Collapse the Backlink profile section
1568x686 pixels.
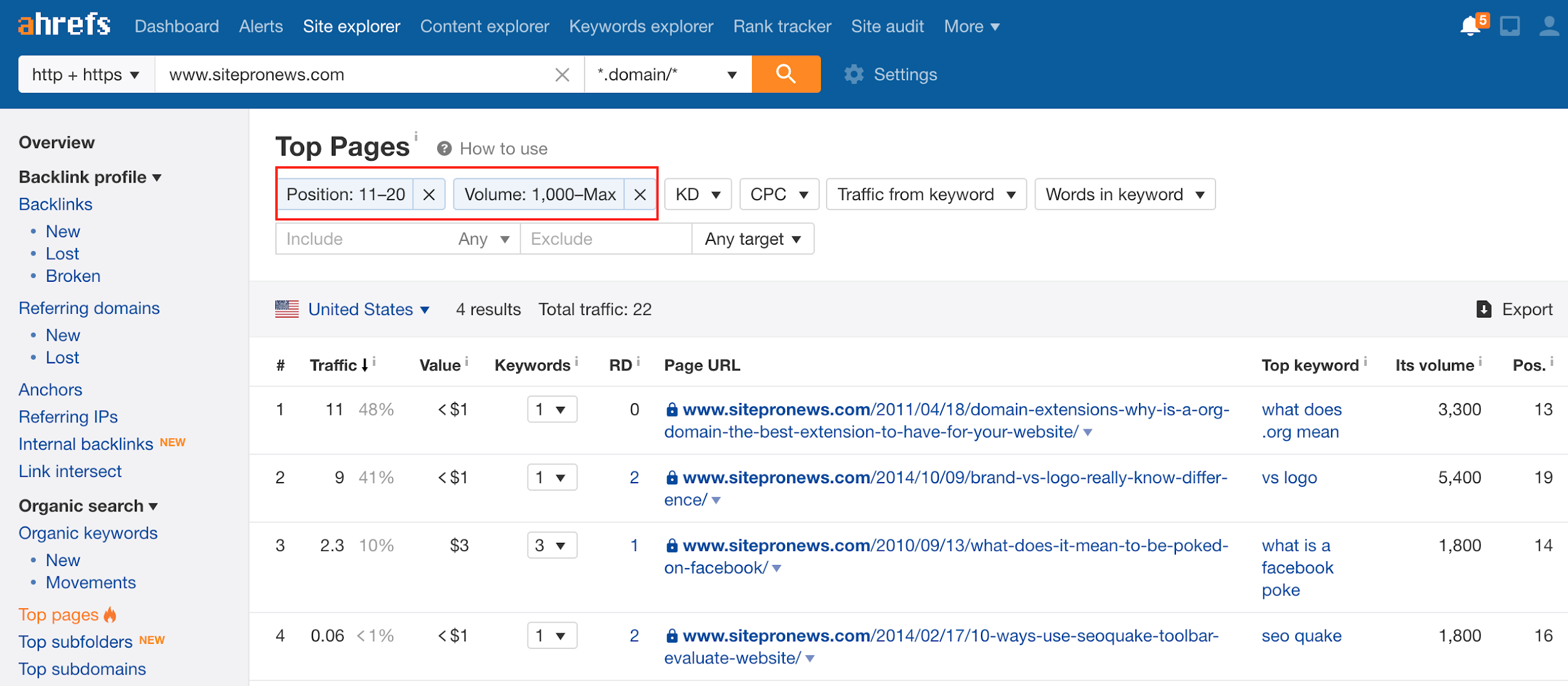click(90, 177)
